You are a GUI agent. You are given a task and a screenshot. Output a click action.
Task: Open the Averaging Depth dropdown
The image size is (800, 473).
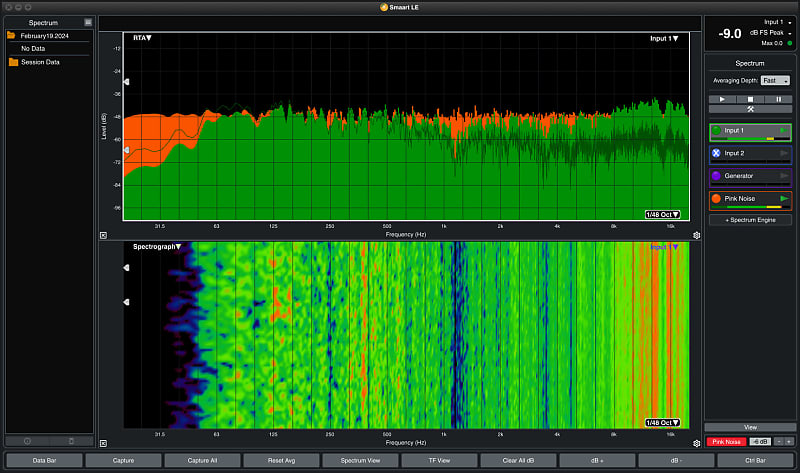pyautogui.click(x=775, y=80)
